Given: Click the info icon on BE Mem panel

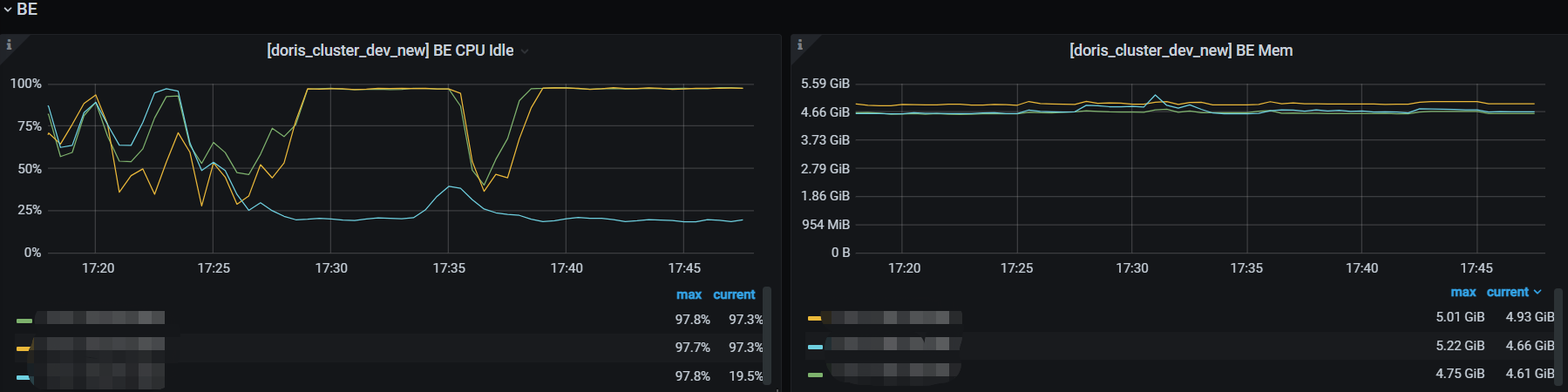Looking at the screenshot, I should pyautogui.click(x=799, y=44).
